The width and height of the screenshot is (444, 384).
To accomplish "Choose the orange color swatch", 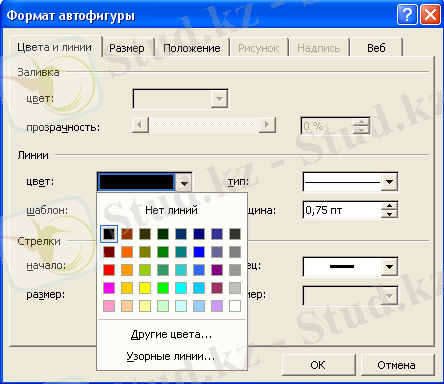I will [127, 252].
